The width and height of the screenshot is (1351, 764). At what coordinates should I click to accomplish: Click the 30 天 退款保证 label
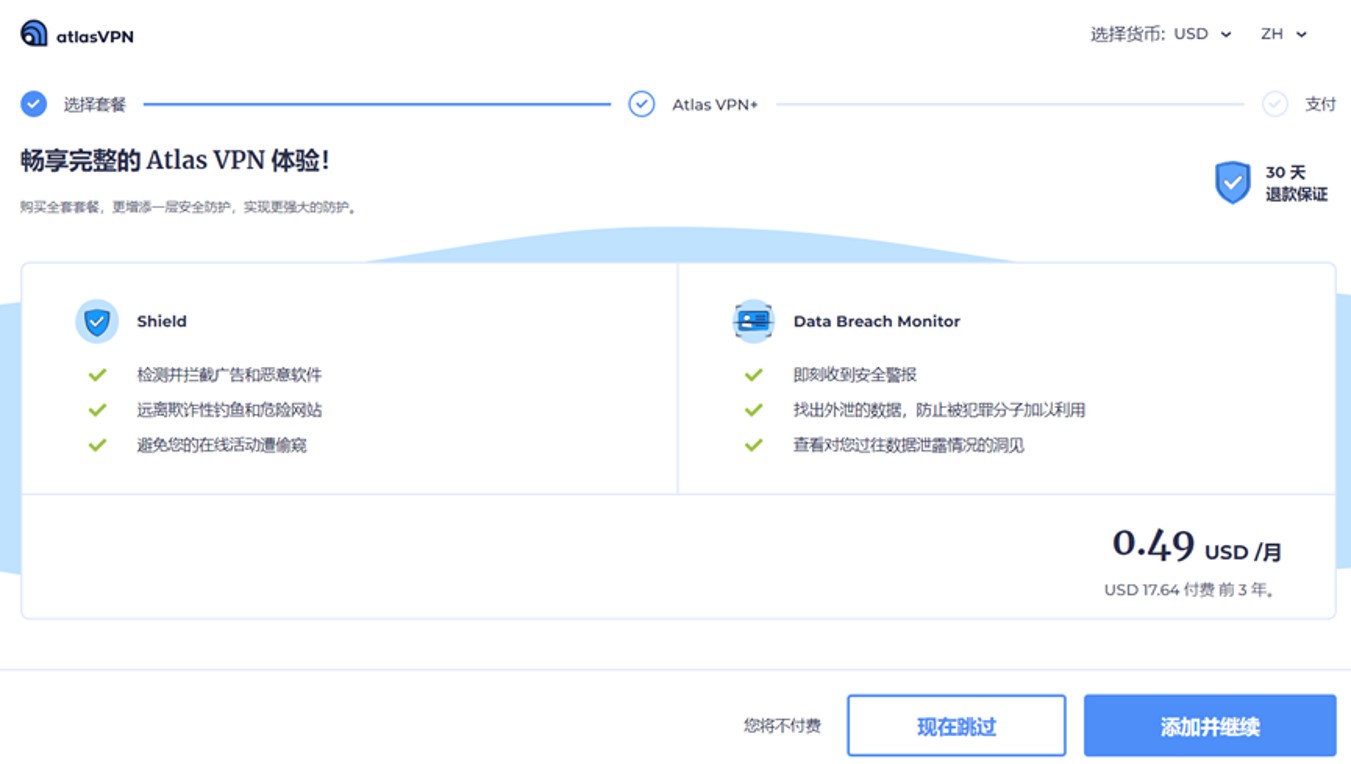point(1296,183)
